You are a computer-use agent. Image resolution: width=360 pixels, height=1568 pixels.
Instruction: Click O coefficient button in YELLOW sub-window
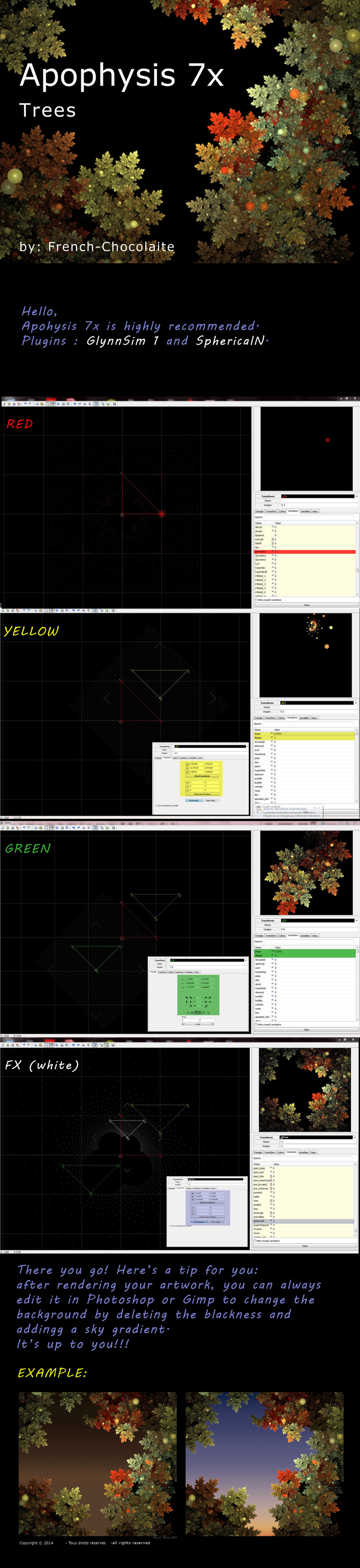tap(187, 772)
